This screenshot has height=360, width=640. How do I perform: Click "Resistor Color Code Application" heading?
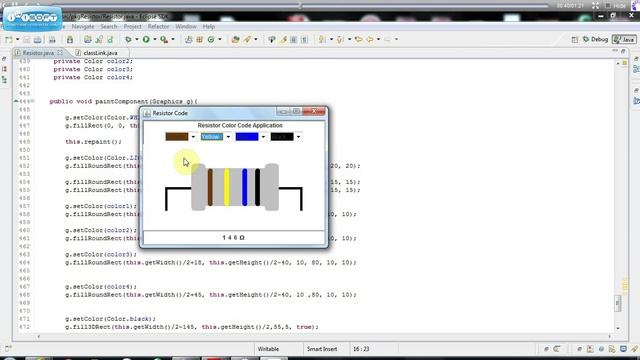pos(240,125)
